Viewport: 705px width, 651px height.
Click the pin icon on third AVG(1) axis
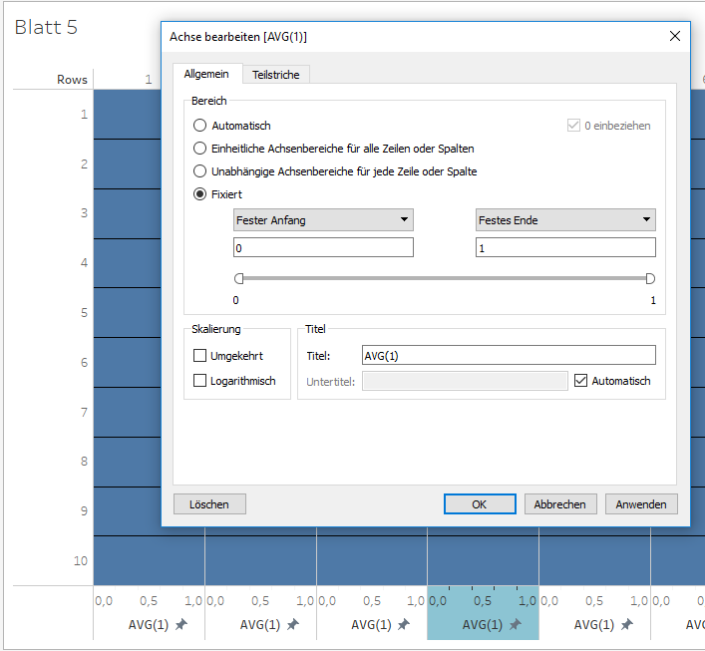point(404,624)
